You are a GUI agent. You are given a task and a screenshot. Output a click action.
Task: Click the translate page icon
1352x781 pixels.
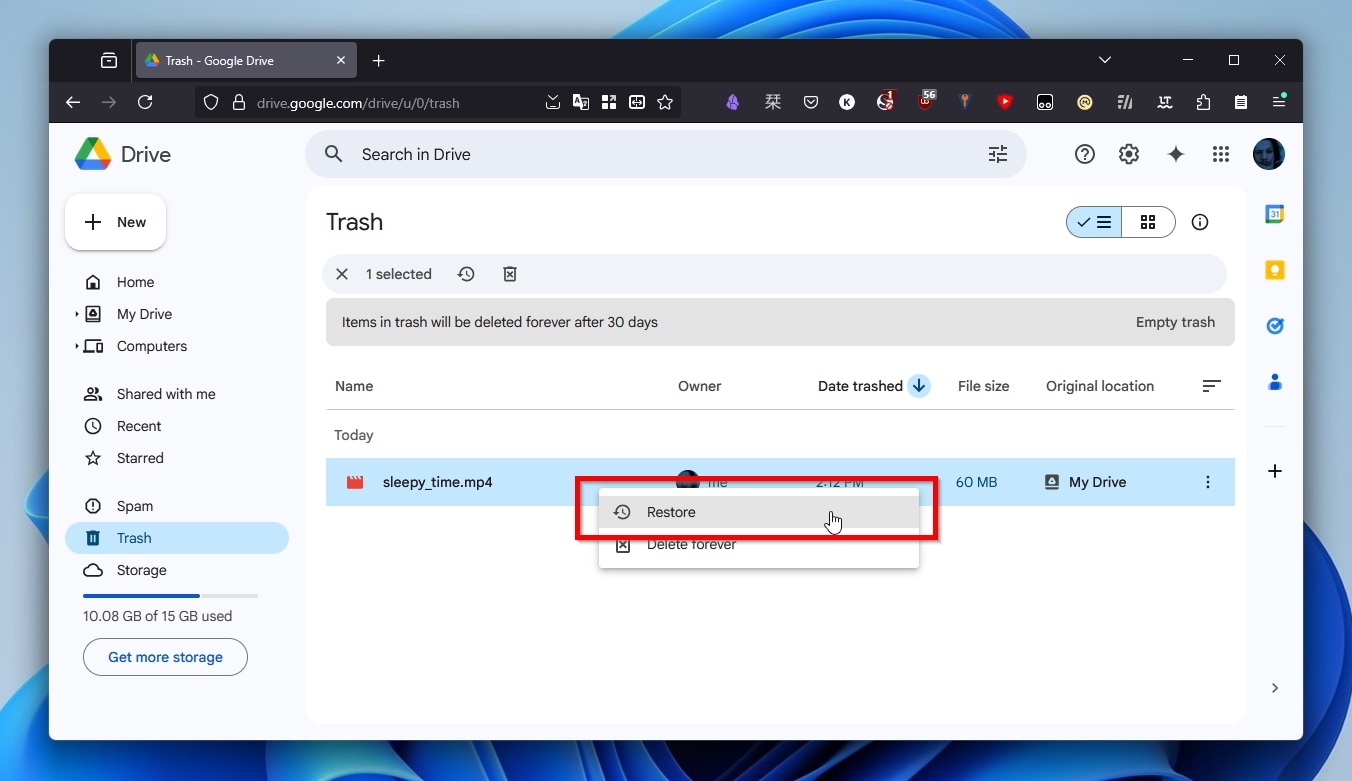580,102
